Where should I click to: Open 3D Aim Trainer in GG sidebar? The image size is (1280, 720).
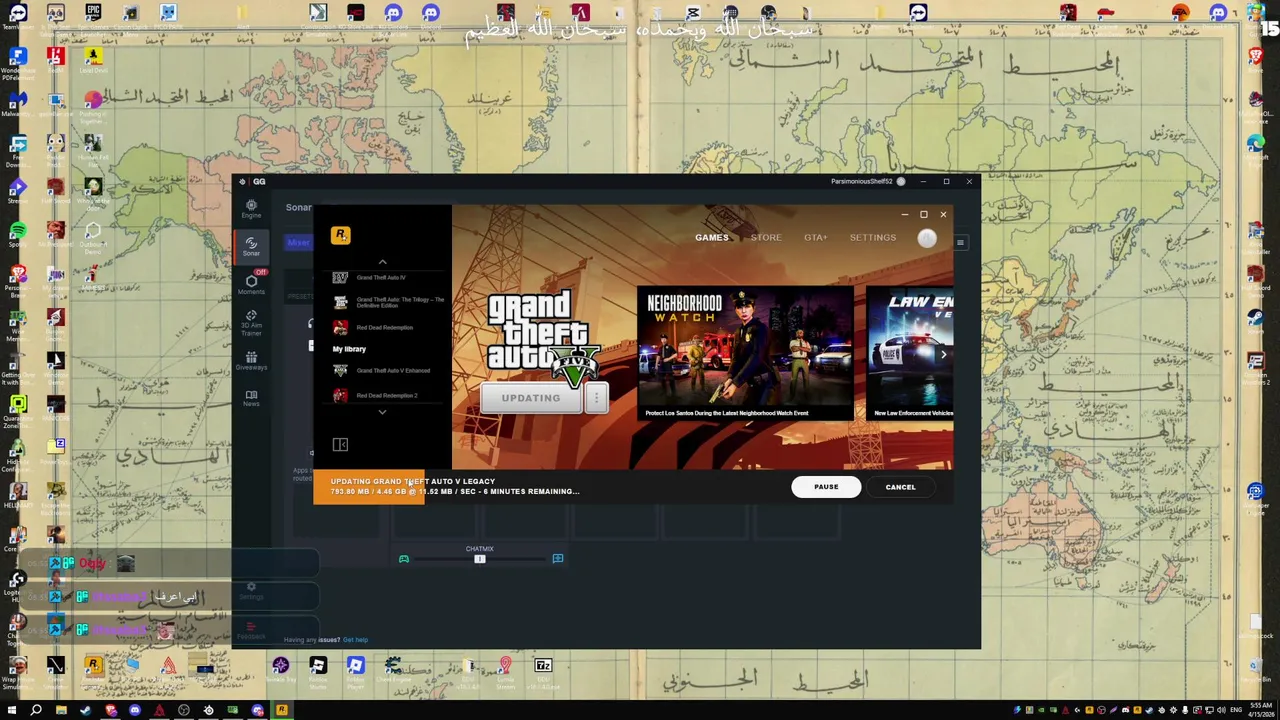click(251, 322)
